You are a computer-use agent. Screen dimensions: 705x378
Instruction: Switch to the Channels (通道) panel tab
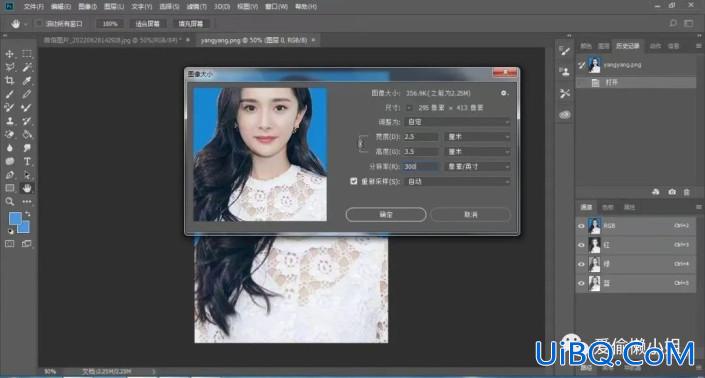click(586, 207)
